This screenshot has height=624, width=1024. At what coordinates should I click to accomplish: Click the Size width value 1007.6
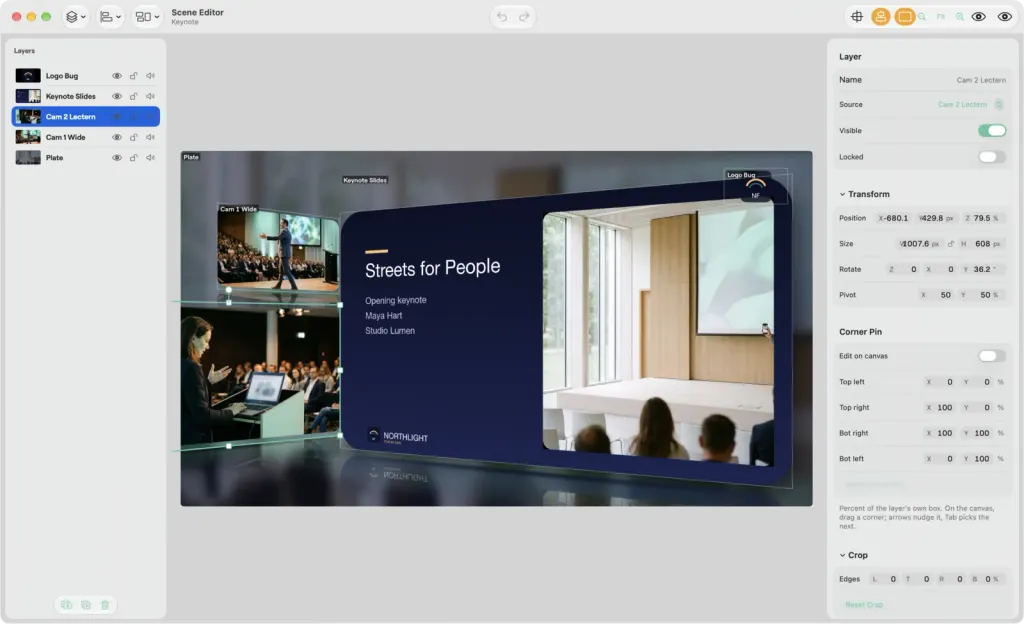coord(919,243)
